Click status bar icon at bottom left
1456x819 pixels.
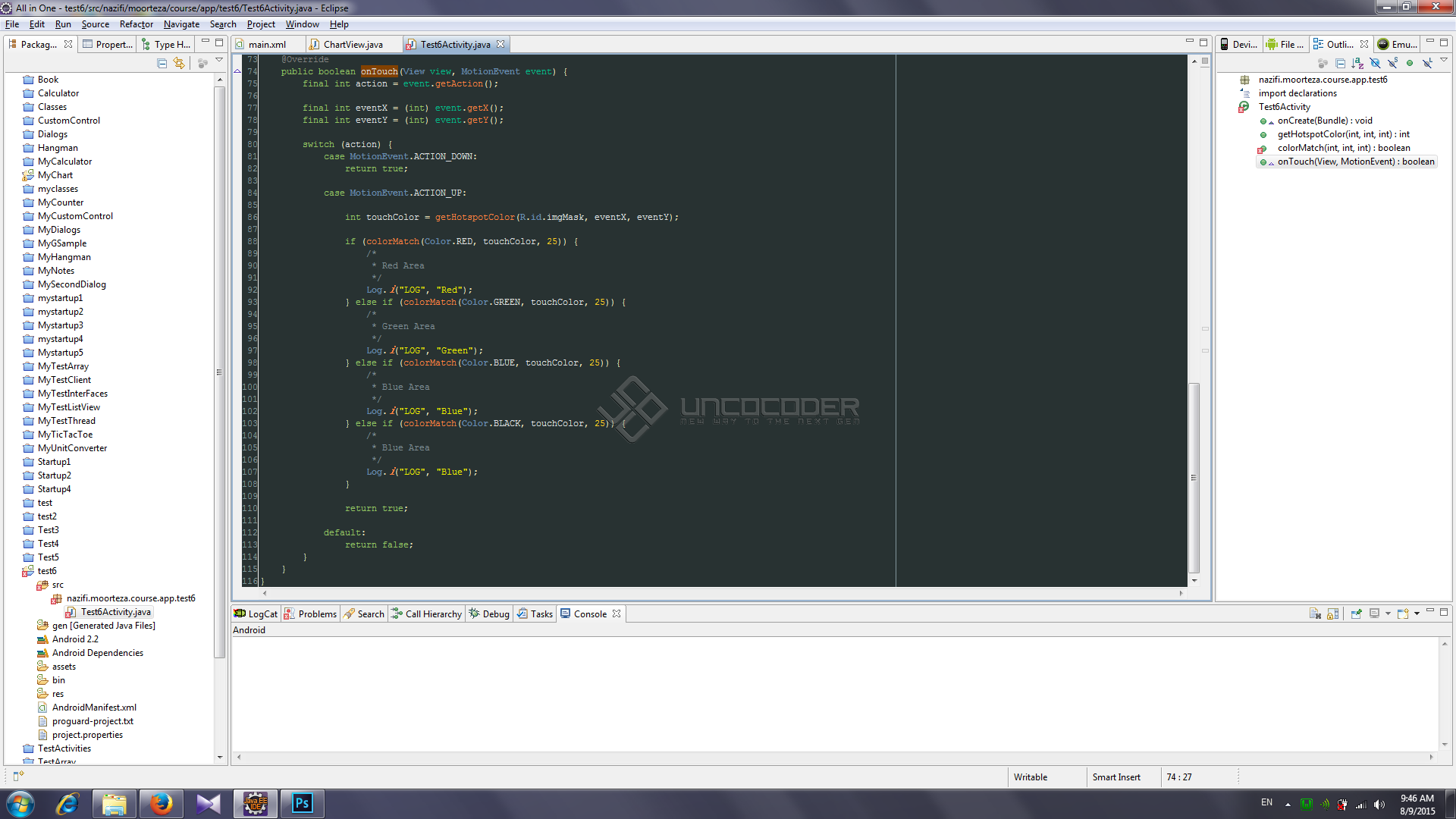tap(18, 776)
